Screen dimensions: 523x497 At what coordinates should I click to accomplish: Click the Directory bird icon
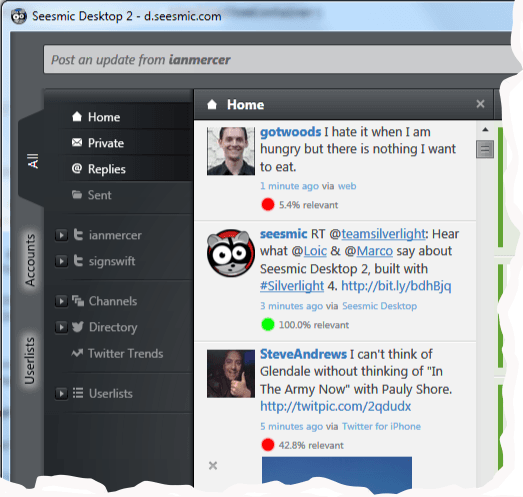pyautogui.click(x=78, y=327)
